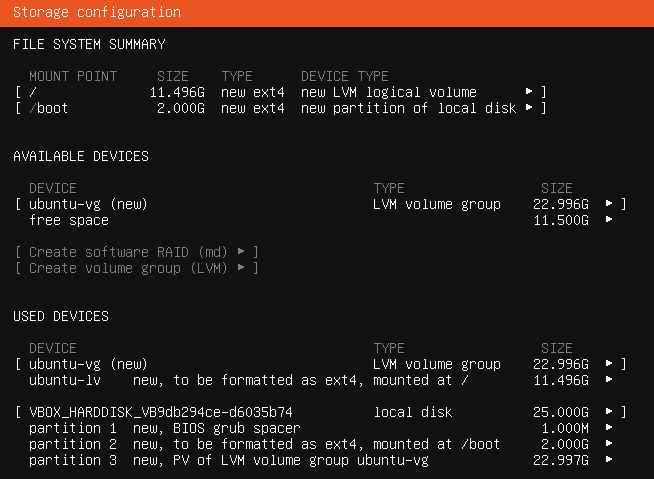
Task: Click arrow next to 11.500G free space
Action: [x=609, y=219]
